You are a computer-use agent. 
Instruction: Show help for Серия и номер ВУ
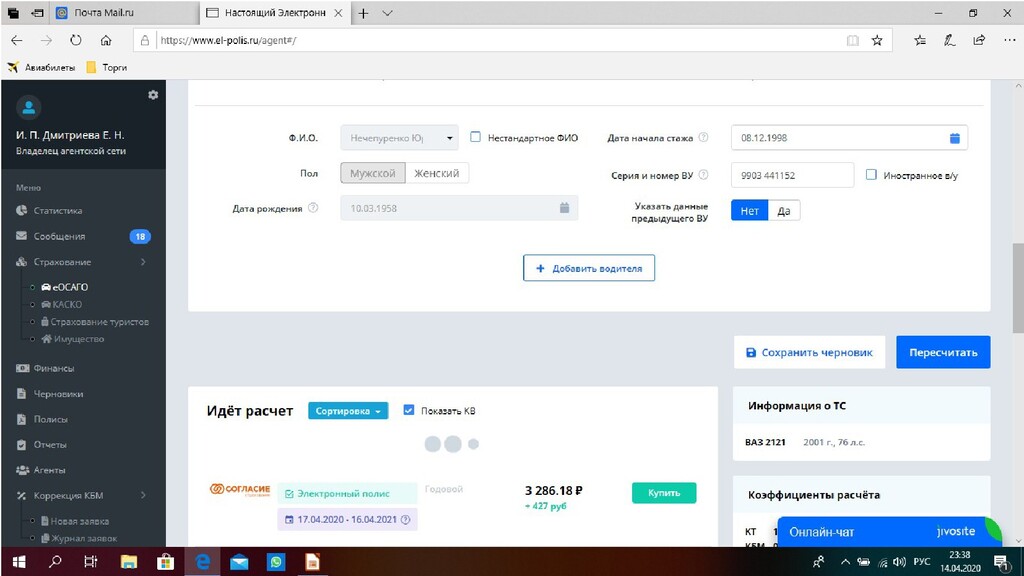click(x=703, y=174)
